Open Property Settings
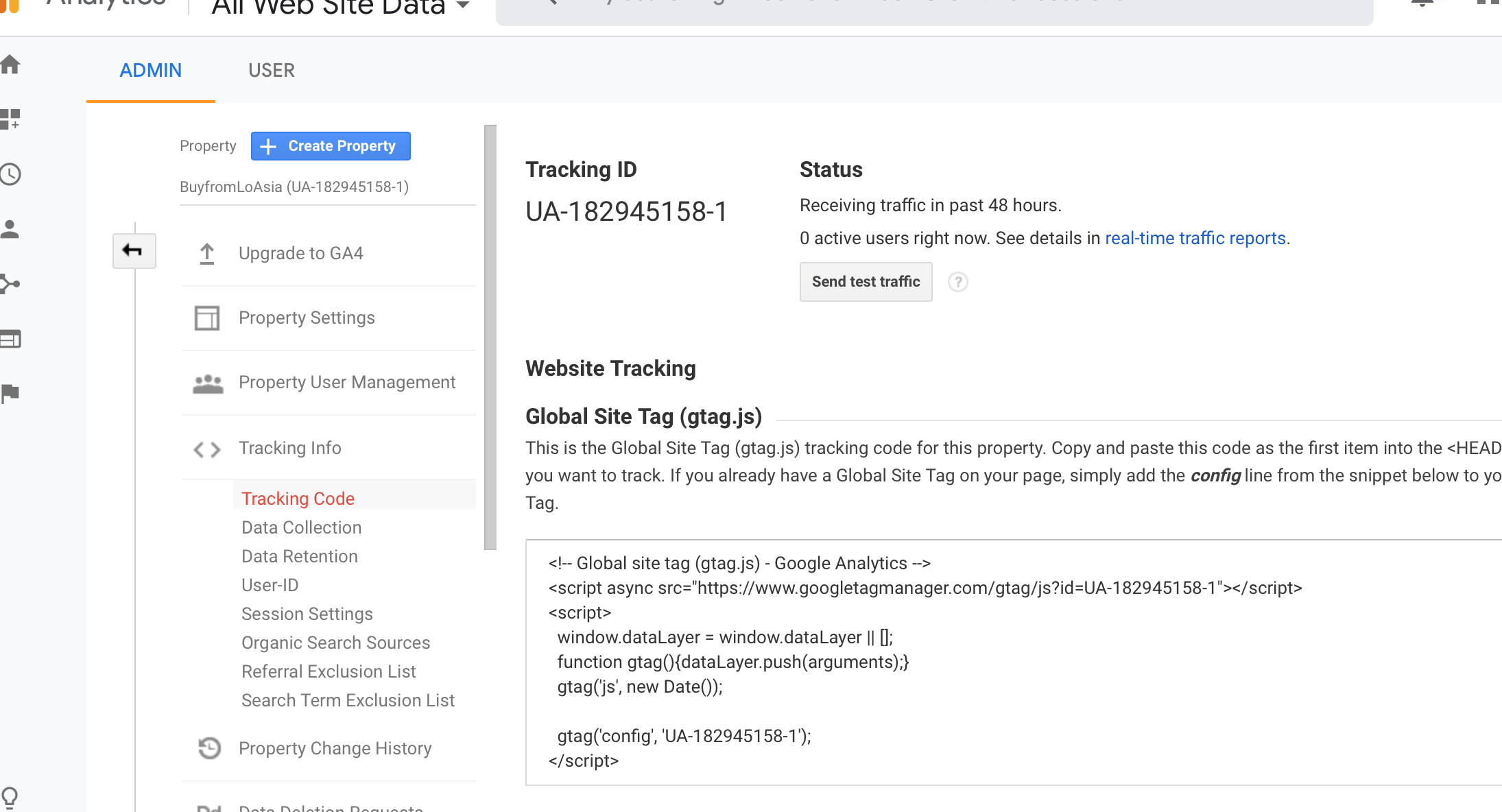Screen dimensions: 1502x812 pos(307,318)
